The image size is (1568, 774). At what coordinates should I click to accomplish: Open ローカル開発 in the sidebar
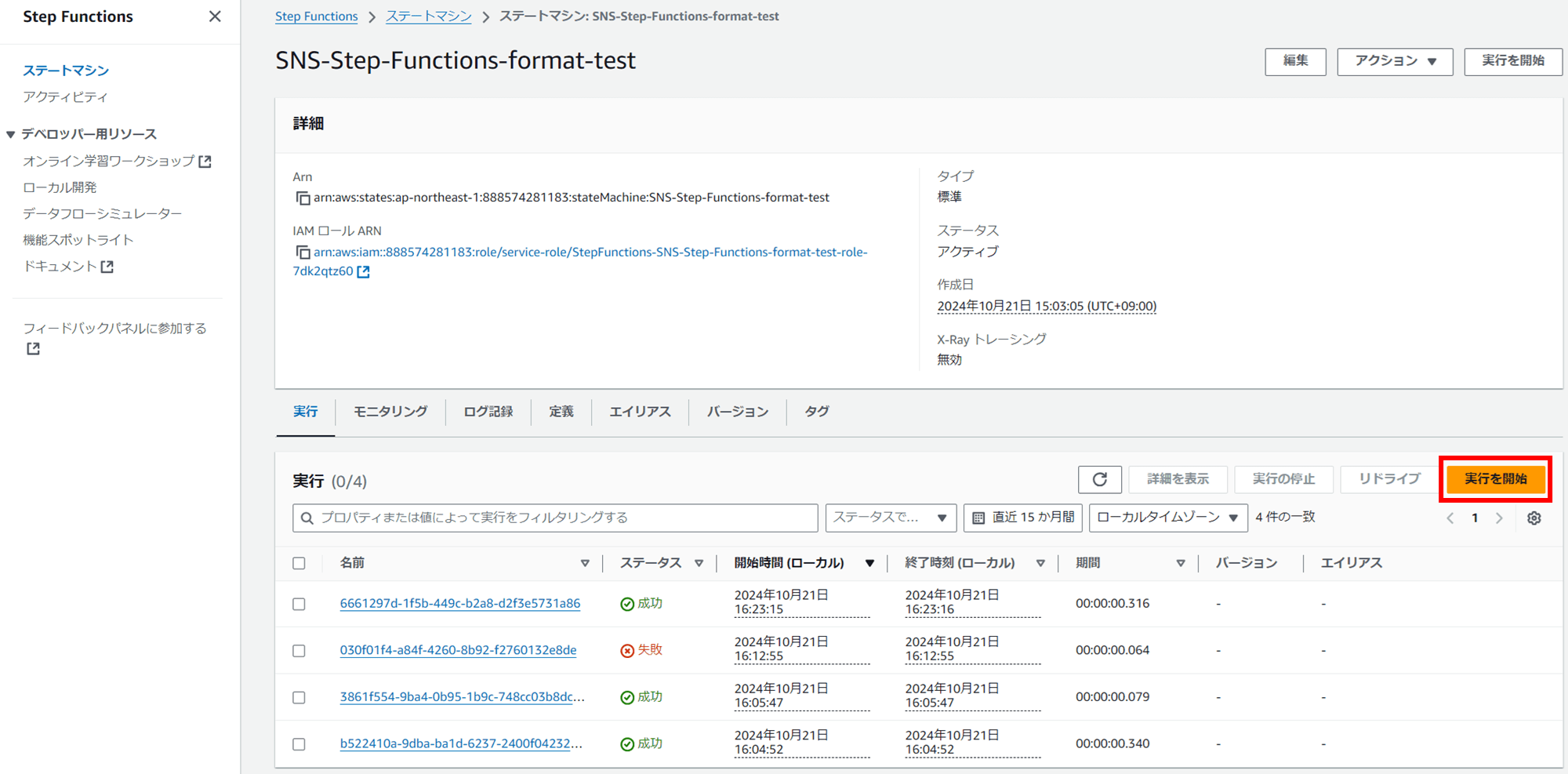(x=60, y=187)
